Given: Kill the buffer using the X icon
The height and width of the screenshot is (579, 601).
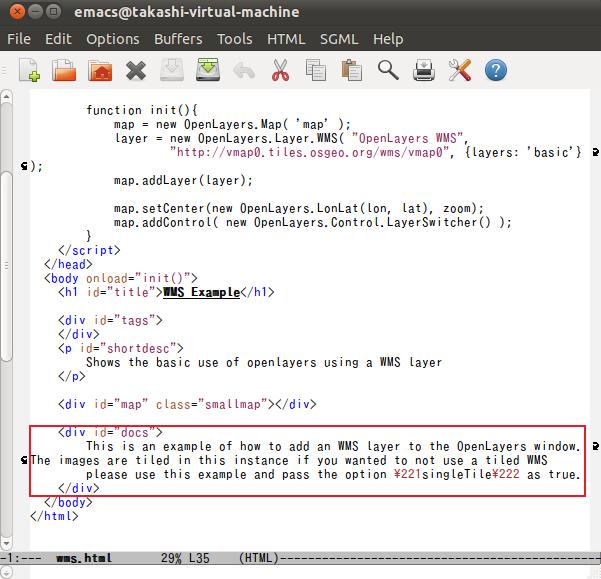Looking at the screenshot, I should 136,71.
